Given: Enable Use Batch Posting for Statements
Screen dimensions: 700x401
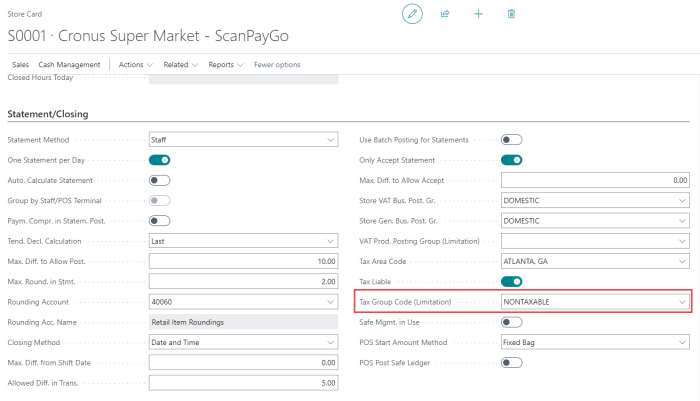Looking at the screenshot, I should point(512,140).
